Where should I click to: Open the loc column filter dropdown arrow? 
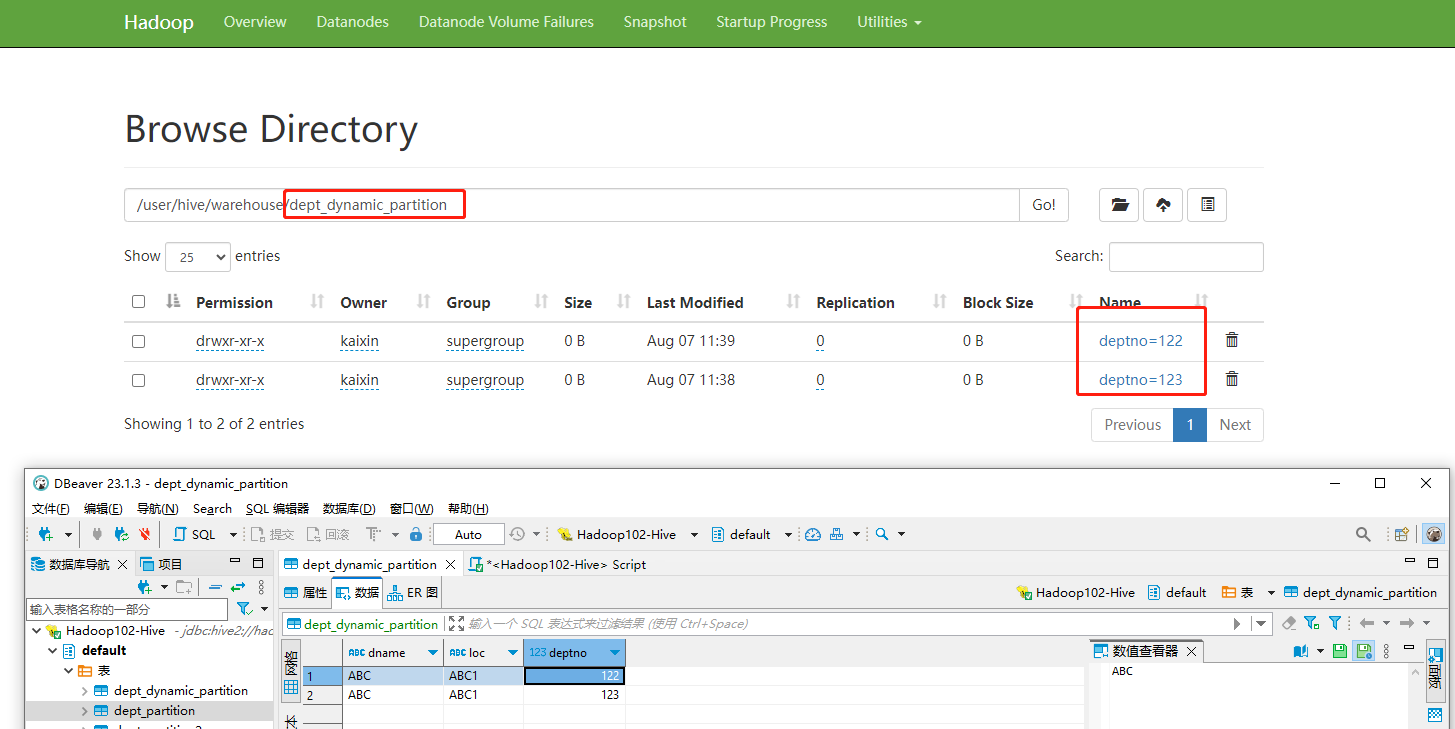(x=513, y=652)
